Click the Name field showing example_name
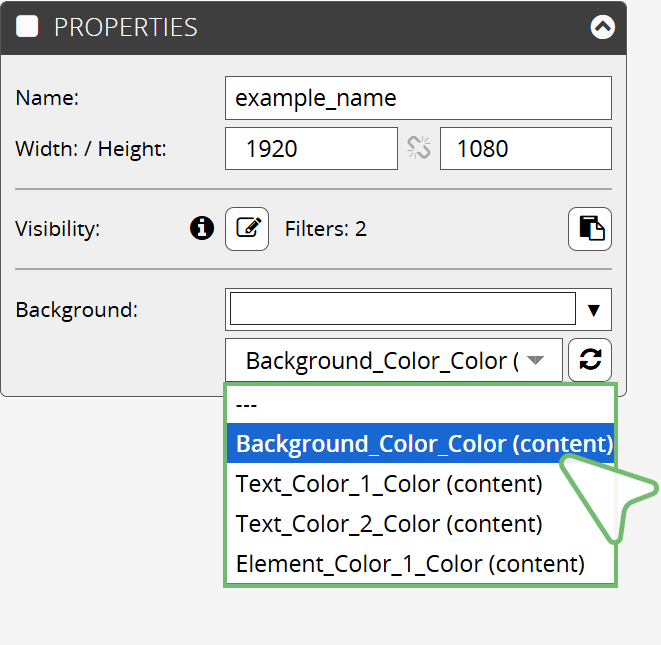Screen dimensions: 661x645 [x=418, y=98]
